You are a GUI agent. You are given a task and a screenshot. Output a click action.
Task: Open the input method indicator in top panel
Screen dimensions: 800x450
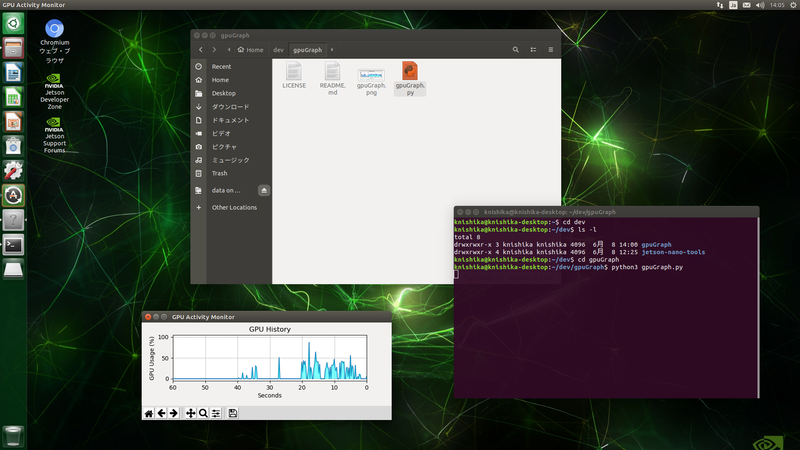point(733,5)
